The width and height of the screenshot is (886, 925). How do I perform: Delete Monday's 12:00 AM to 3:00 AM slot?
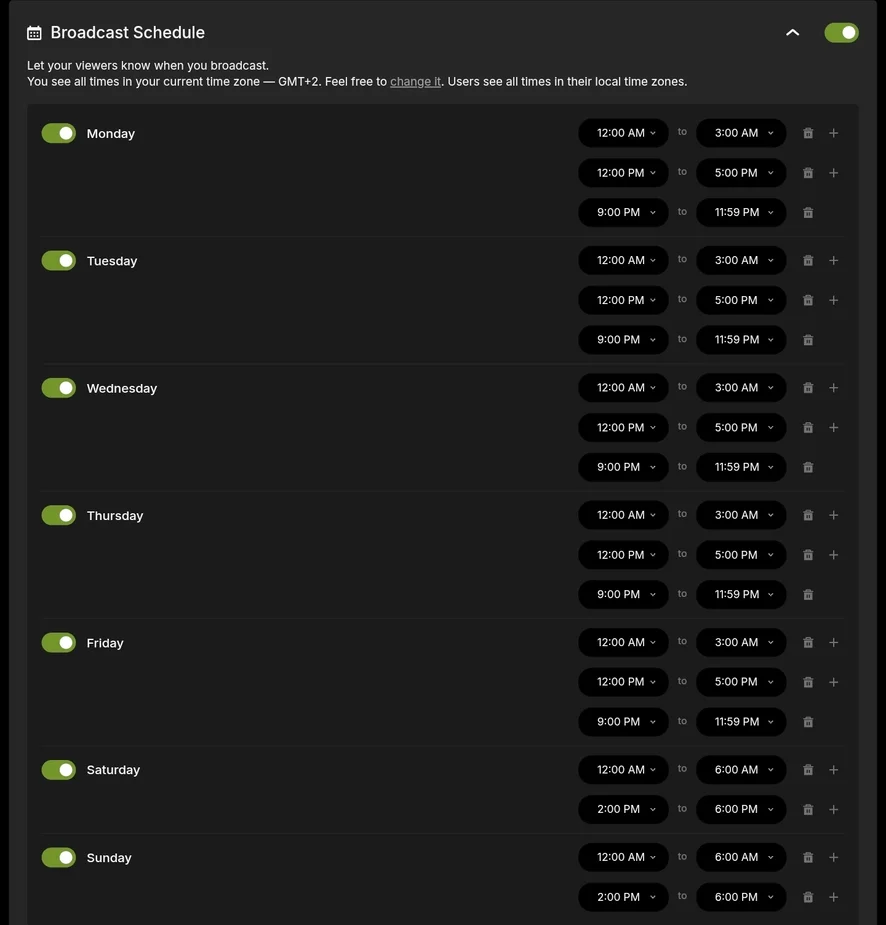(808, 133)
